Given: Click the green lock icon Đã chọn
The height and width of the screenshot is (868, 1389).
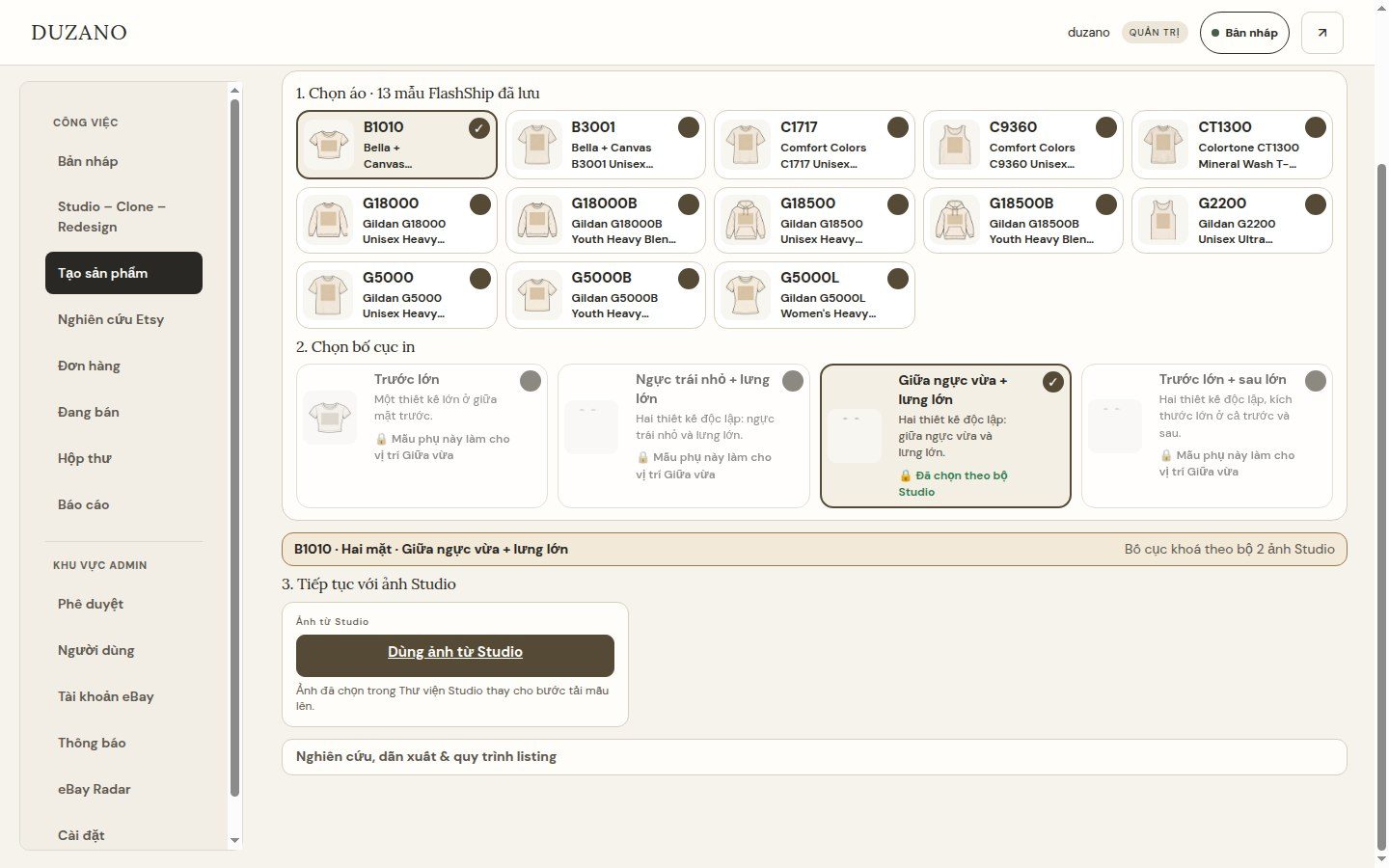Looking at the screenshot, I should [x=905, y=475].
